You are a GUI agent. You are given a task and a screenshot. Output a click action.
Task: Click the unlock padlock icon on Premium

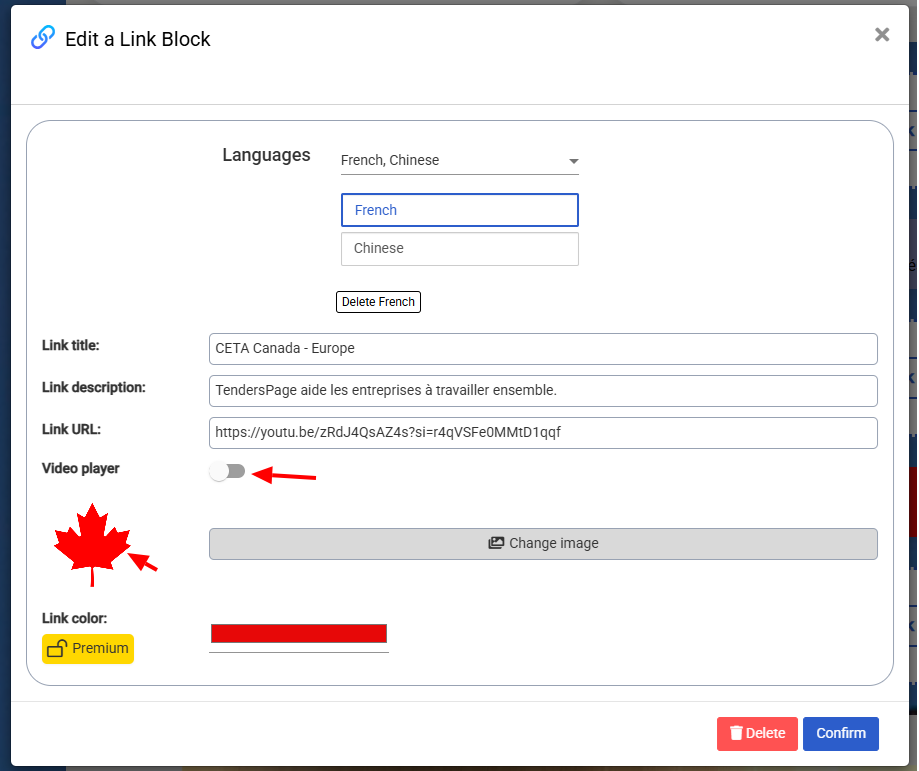[57, 649]
